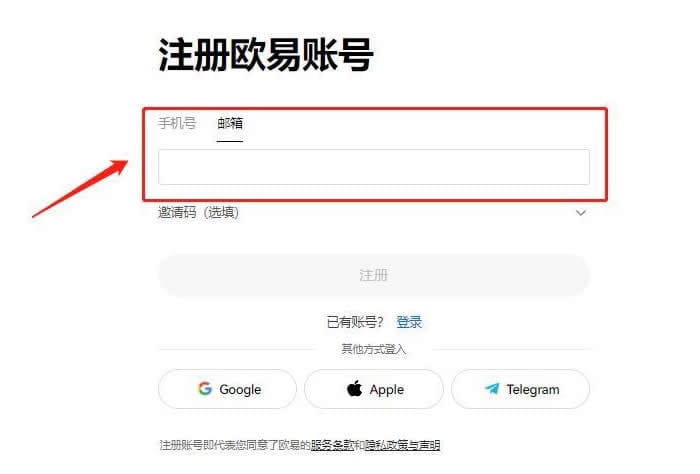This screenshot has width=700, height=474.
Task: Click the 注册 button
Action: coord(374,275)
